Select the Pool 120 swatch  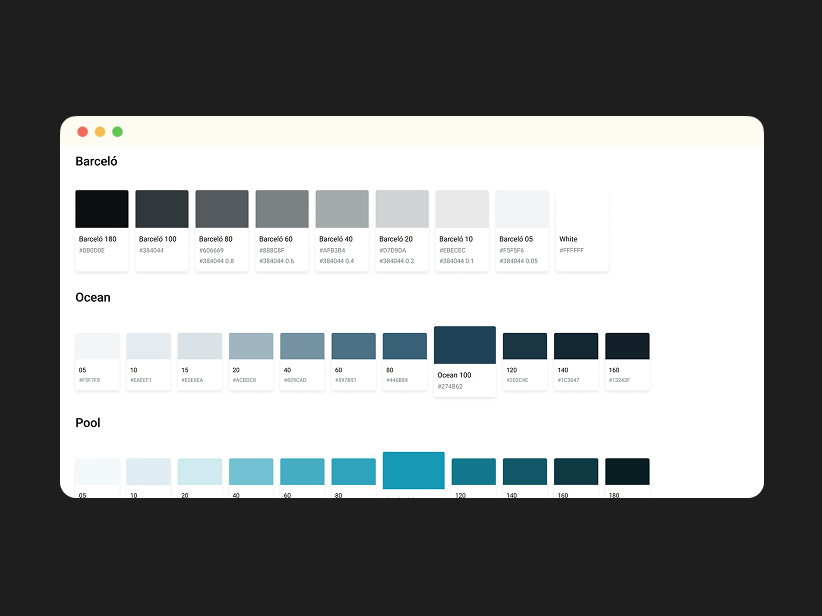473,471
